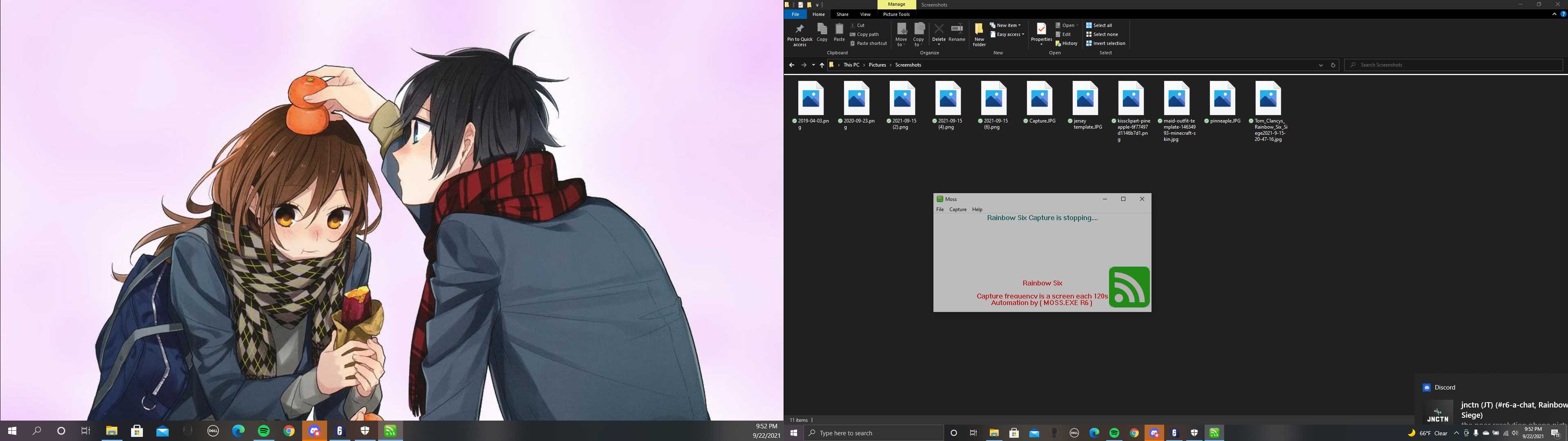Refresh the Screenshots folder view
The width and height of the screenshot is (1568, 441).
1332,65
